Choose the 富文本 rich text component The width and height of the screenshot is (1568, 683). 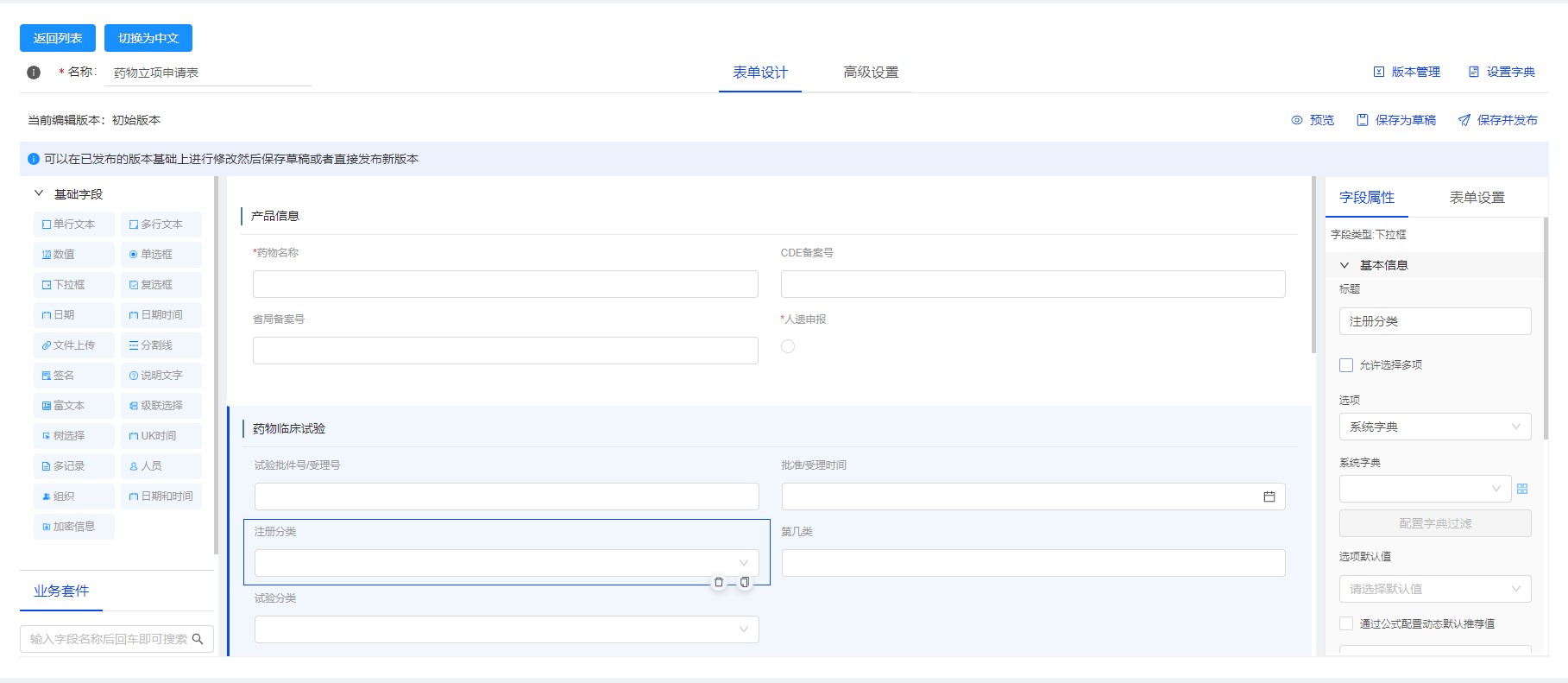point(73,406)
